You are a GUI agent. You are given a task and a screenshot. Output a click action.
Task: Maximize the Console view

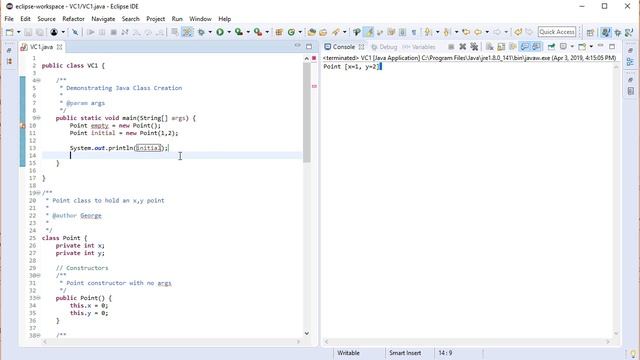tap(612, 47)
